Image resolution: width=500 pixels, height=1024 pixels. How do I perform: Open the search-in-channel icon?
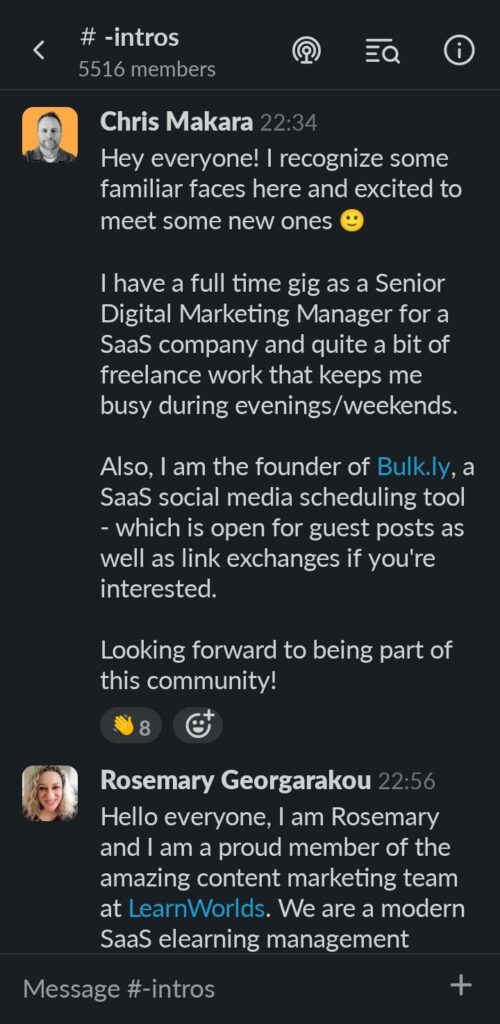382,51
